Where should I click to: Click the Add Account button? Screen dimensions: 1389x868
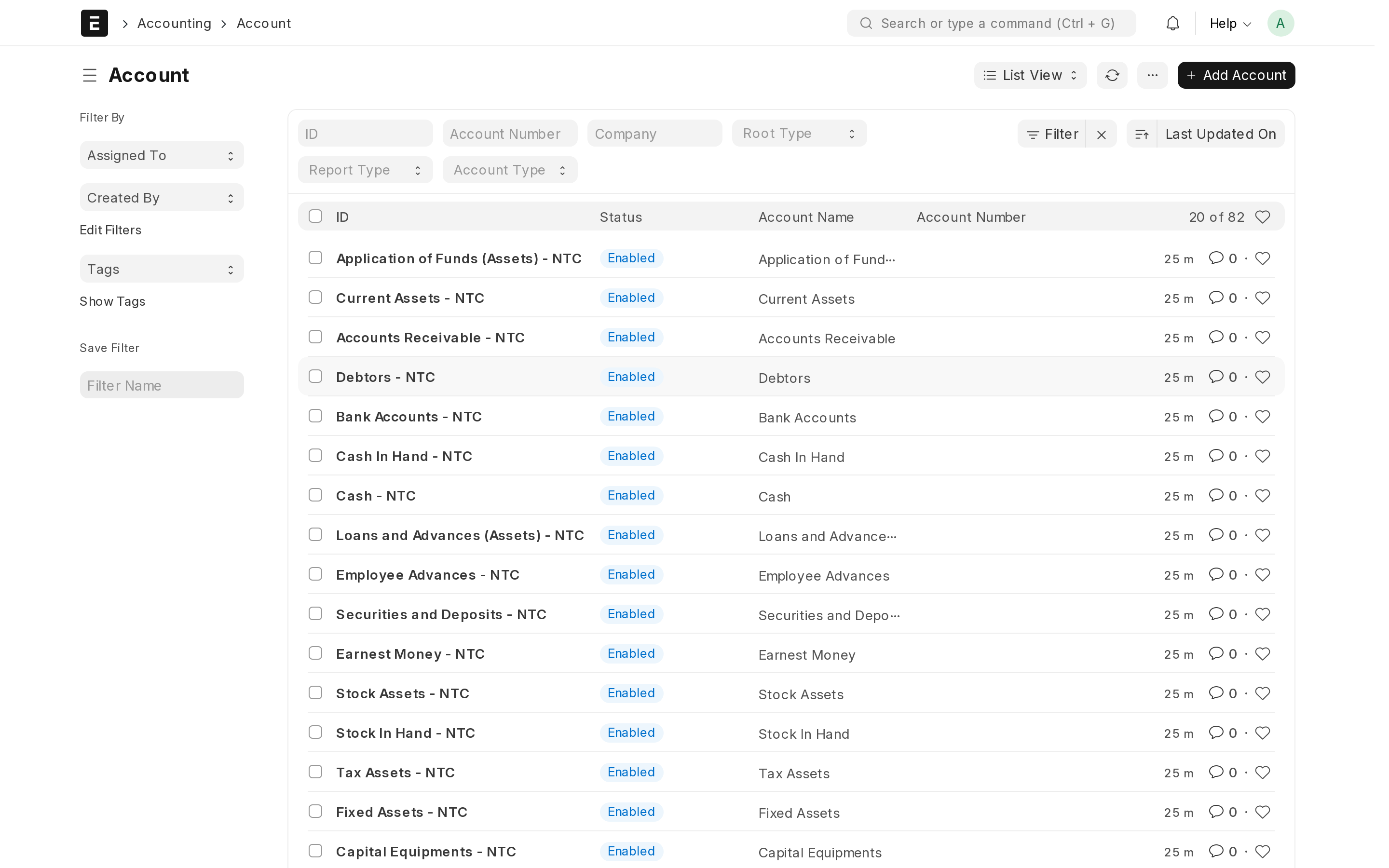coord(1236,75)
